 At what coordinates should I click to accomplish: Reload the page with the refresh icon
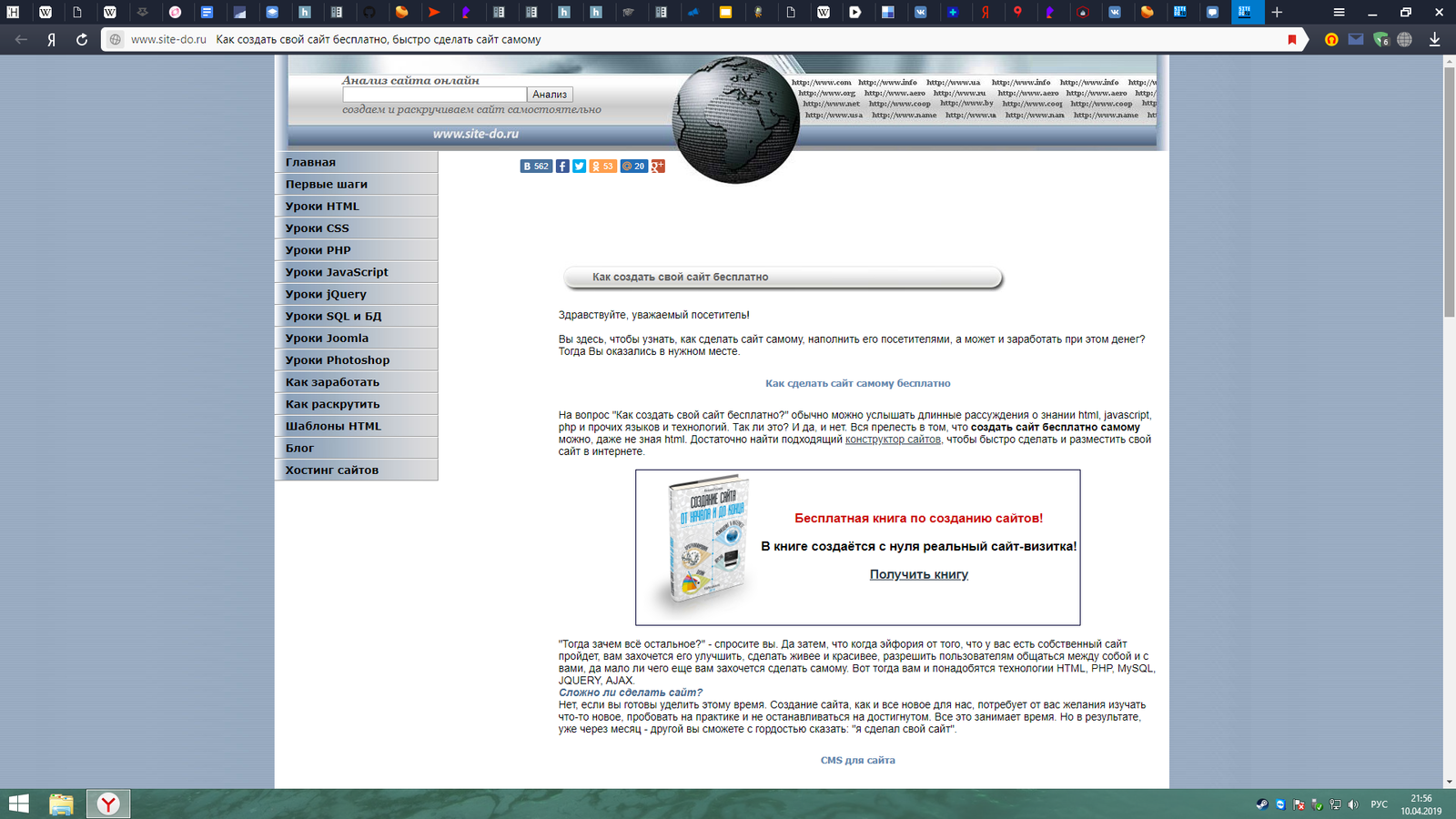81,39
